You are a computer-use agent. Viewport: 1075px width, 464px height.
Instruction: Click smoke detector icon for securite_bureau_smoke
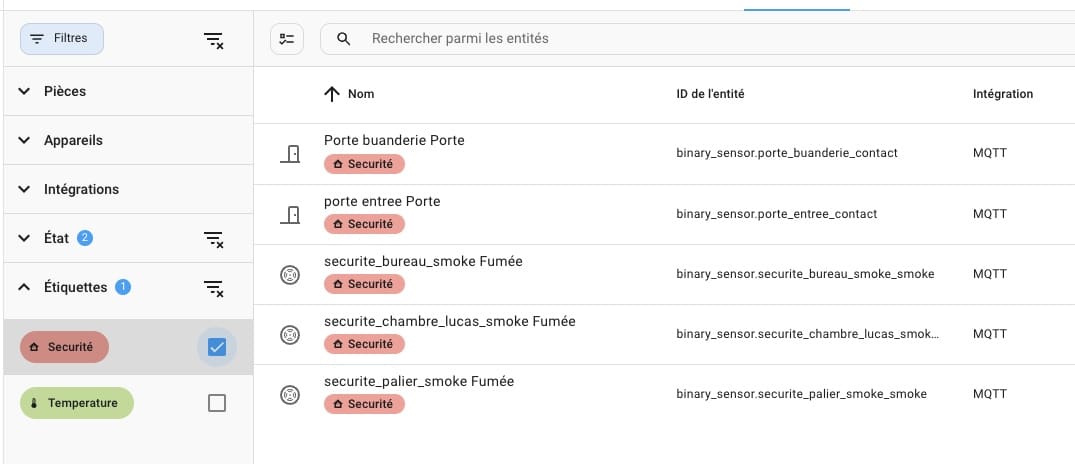[x=290, y=275]
